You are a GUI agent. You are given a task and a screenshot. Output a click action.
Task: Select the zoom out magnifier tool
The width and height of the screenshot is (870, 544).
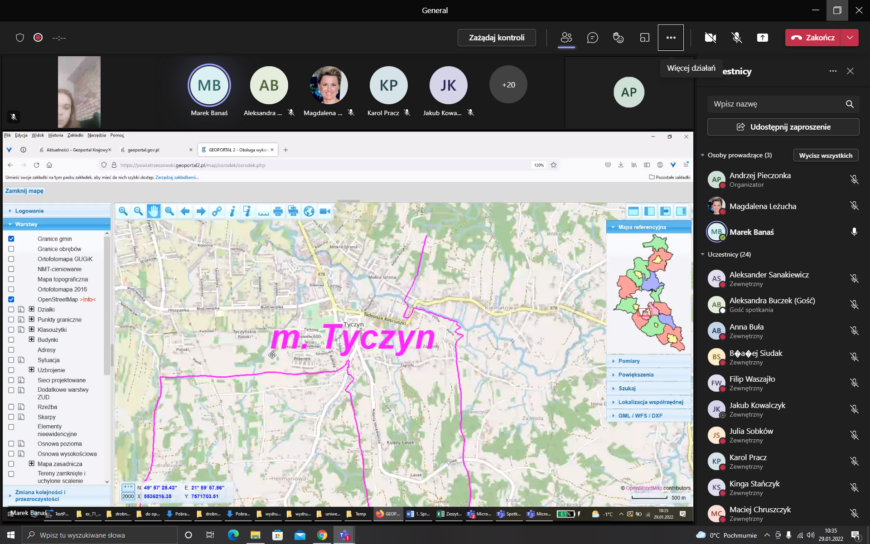[138, 211]
